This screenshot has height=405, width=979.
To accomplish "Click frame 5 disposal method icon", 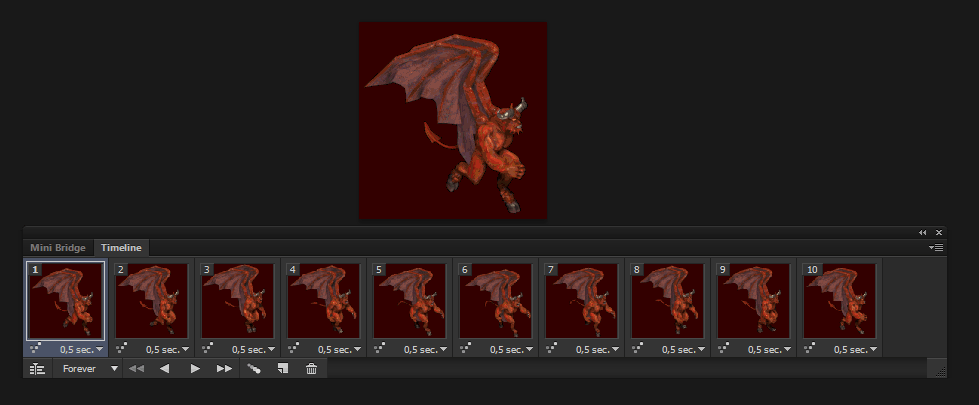I will pos(379,348).
